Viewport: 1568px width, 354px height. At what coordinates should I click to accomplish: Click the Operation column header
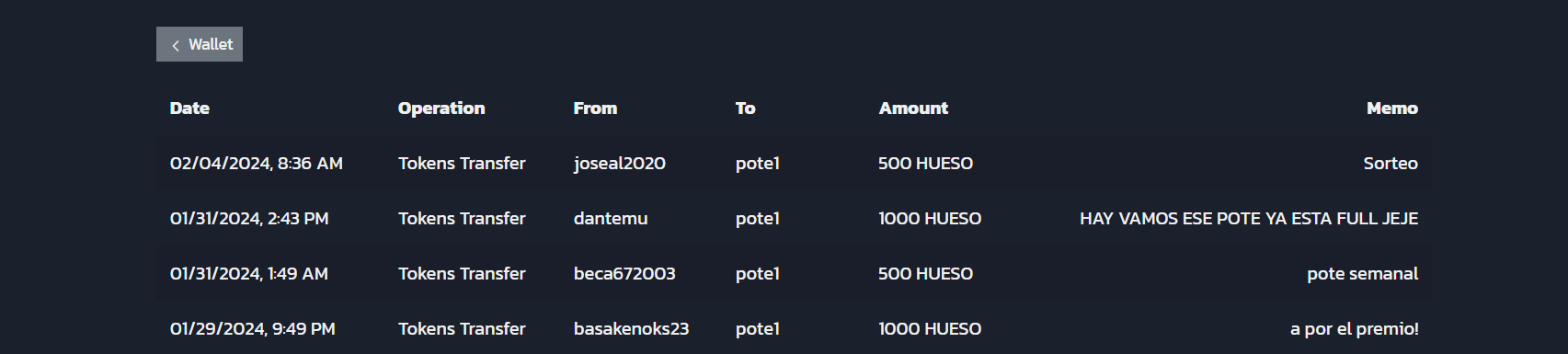tap(441, 108)
